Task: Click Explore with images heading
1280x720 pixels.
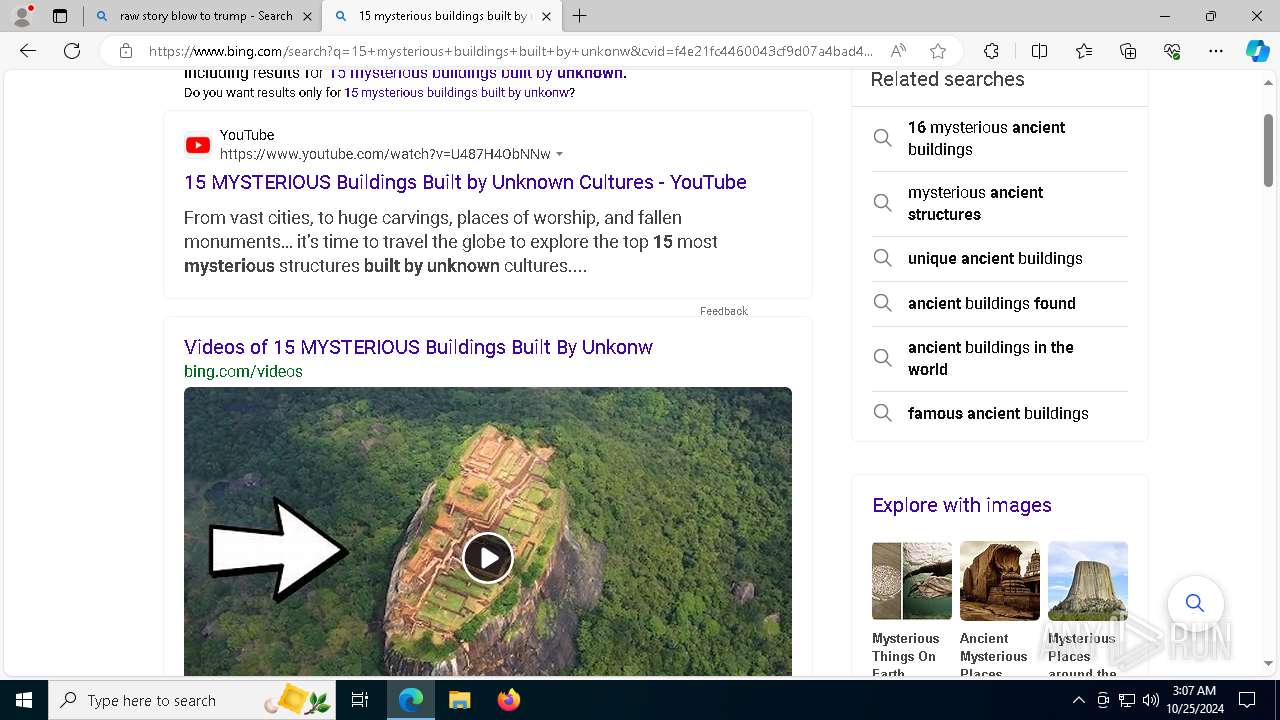Action: (x=962, y=505)
